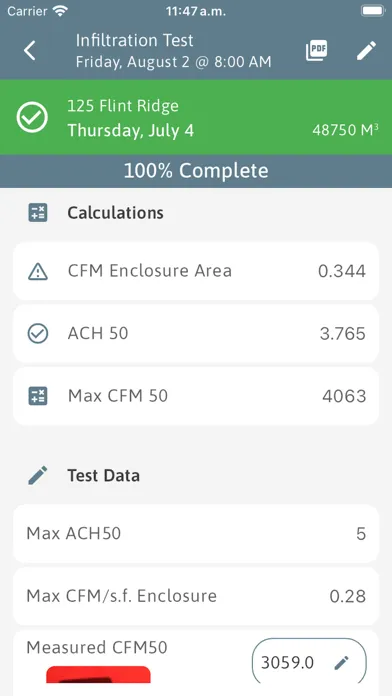
Task: Tap warning triangle on CFM Enclosure Area
Action: (38, 271)
